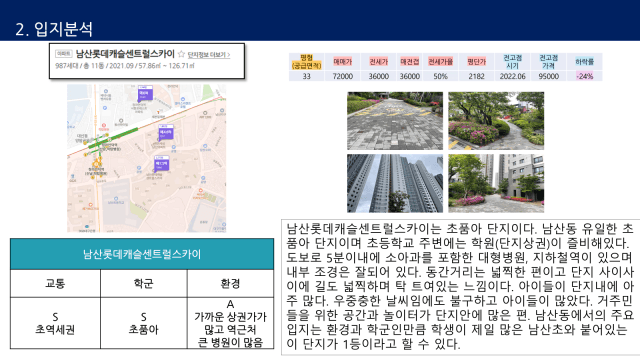Screen dimensions: 640x360
Task: Click the S 초역세권 rating cell
Action: click(x=55, y=323)
